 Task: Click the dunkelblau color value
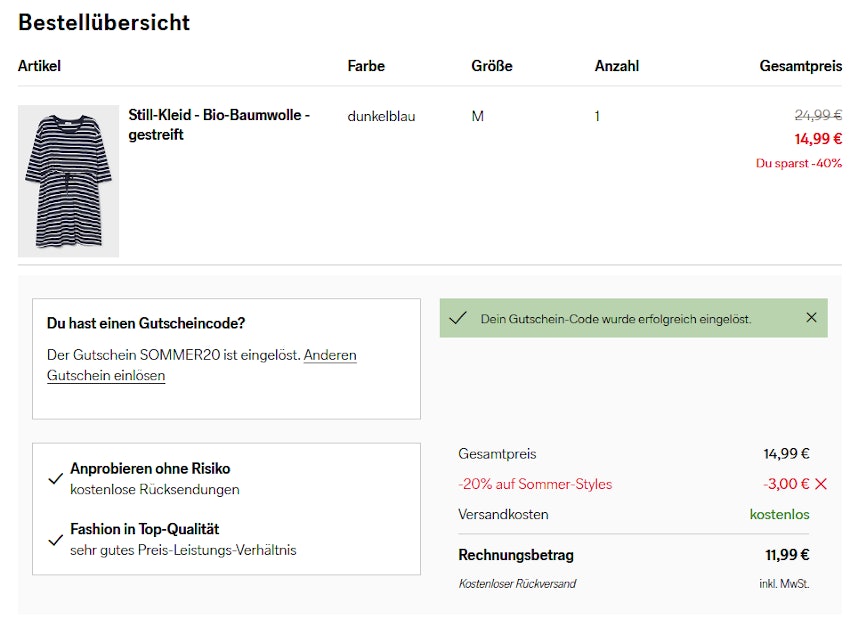pos(381,116)
